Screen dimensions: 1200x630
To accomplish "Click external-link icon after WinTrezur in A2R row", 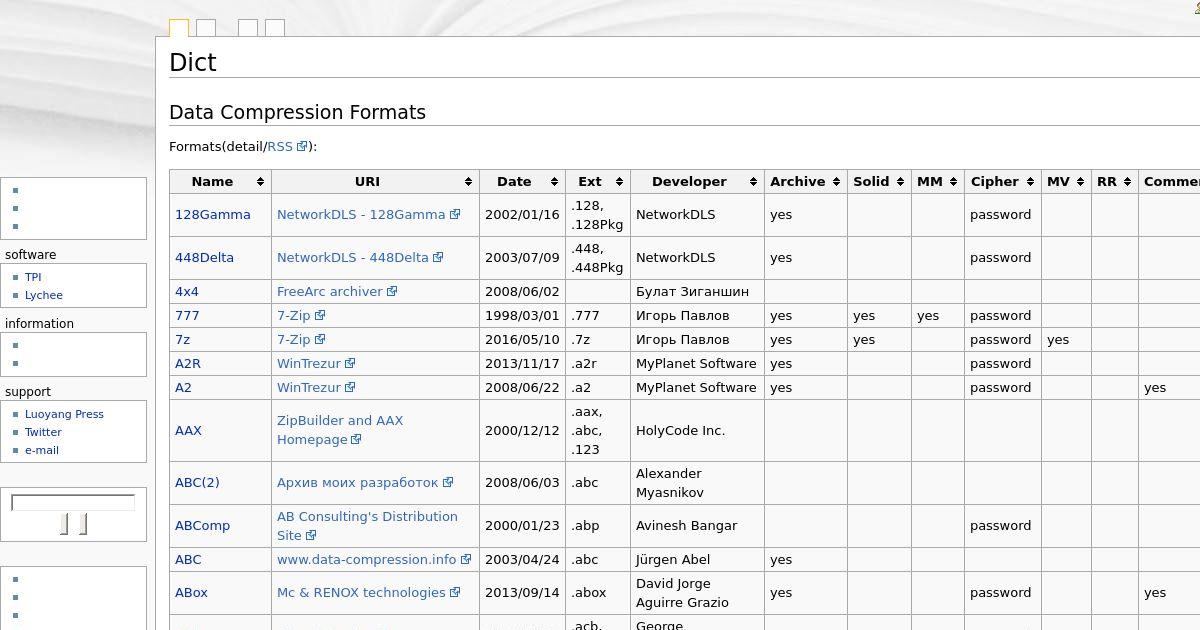I will pos(350,363).
